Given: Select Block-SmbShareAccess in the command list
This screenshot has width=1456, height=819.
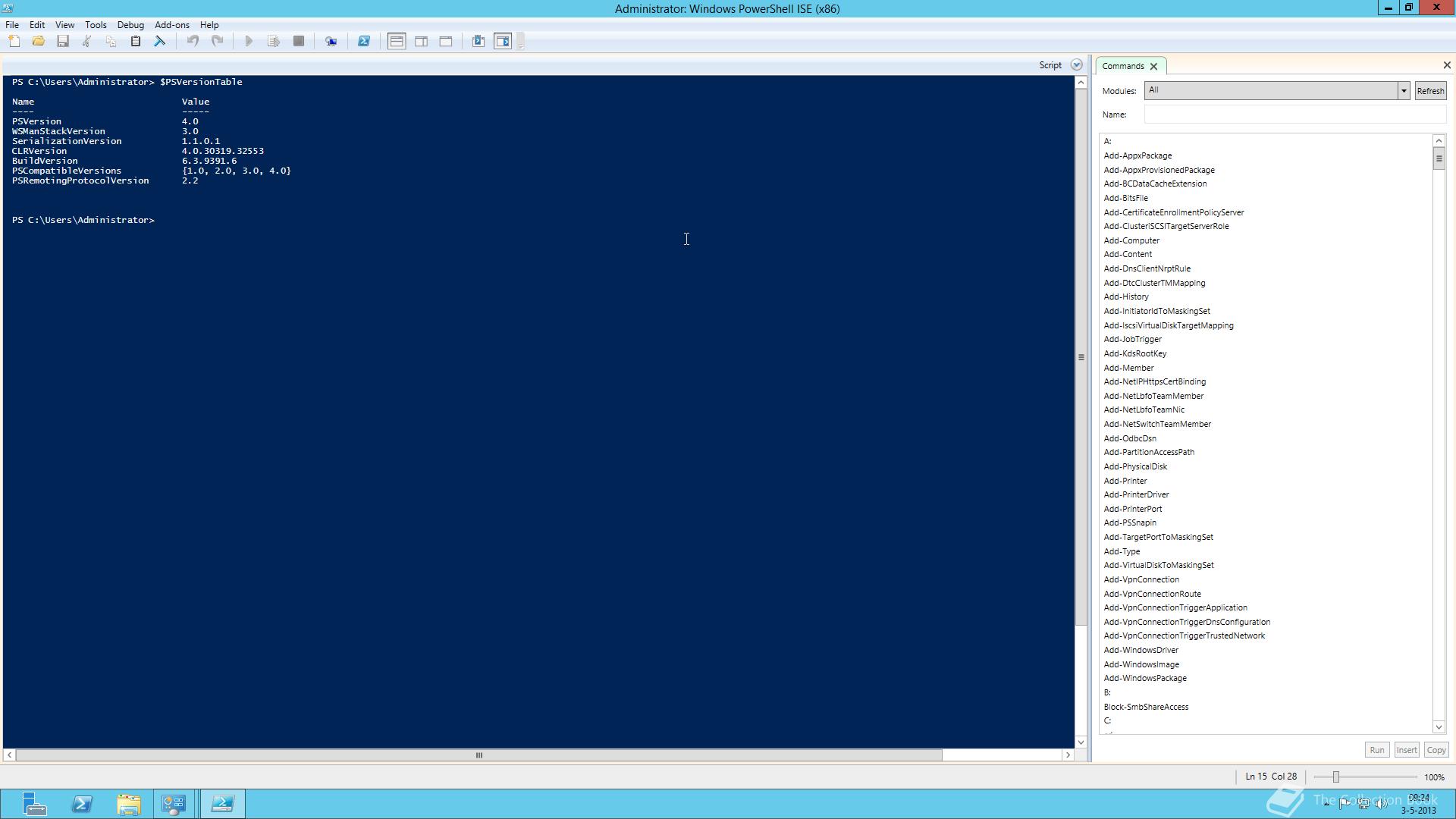Looking at the screenshot, I should click(1146, 707).
